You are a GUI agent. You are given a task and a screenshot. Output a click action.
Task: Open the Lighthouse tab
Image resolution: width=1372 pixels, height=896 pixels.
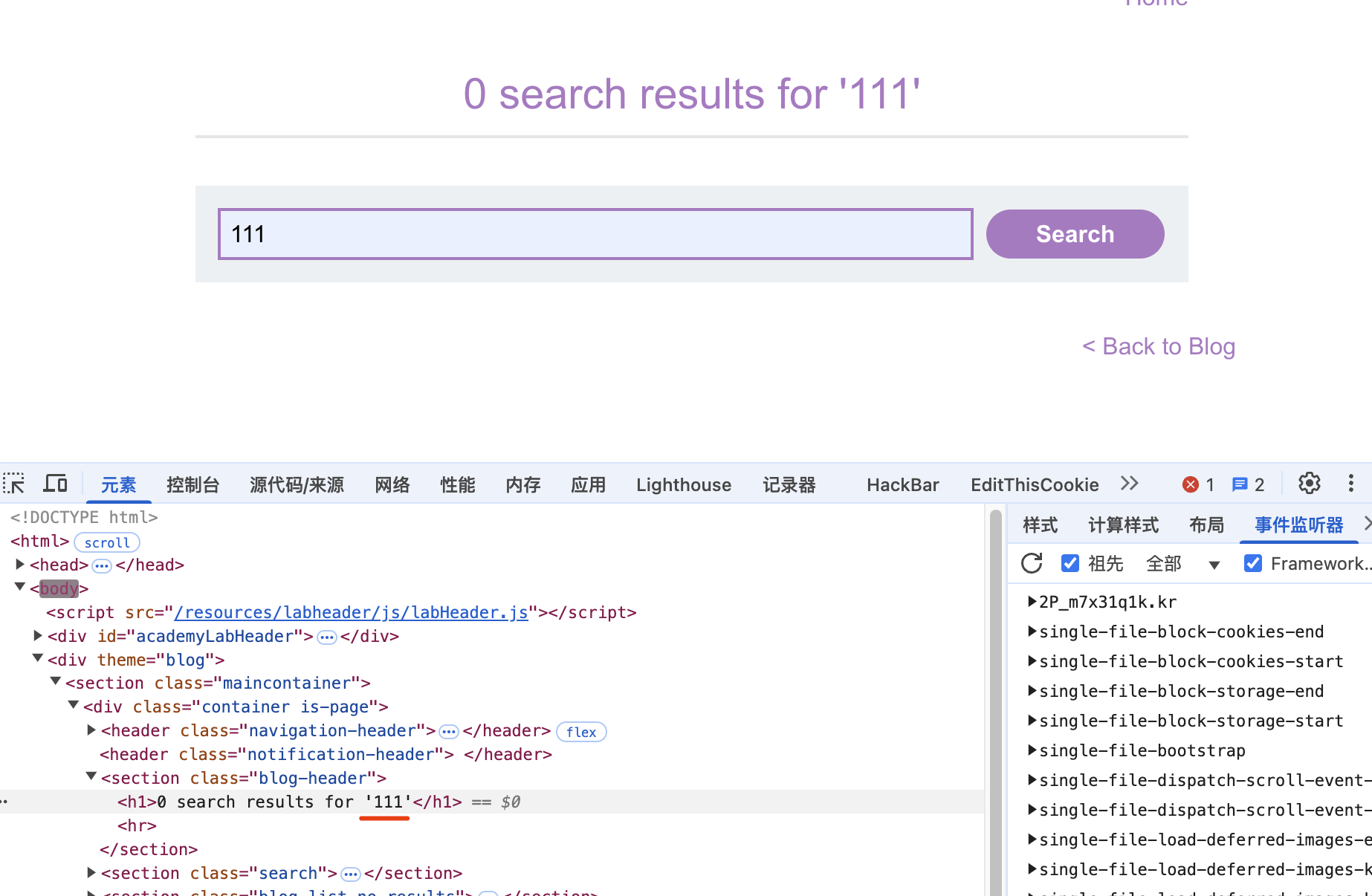(x=683, y=485)
